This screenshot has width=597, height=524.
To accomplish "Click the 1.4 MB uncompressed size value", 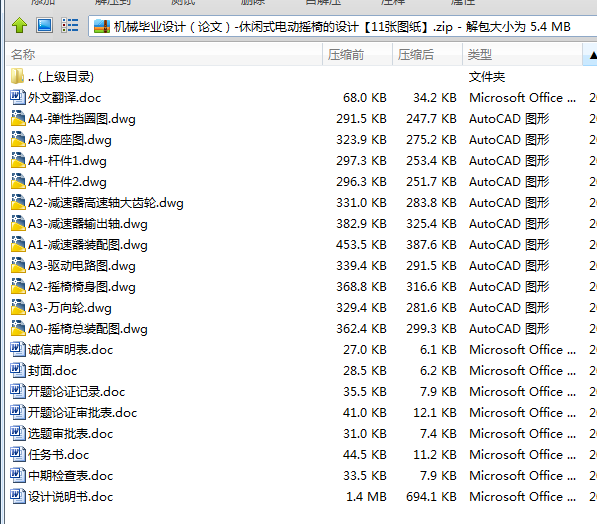I will 366,496.
